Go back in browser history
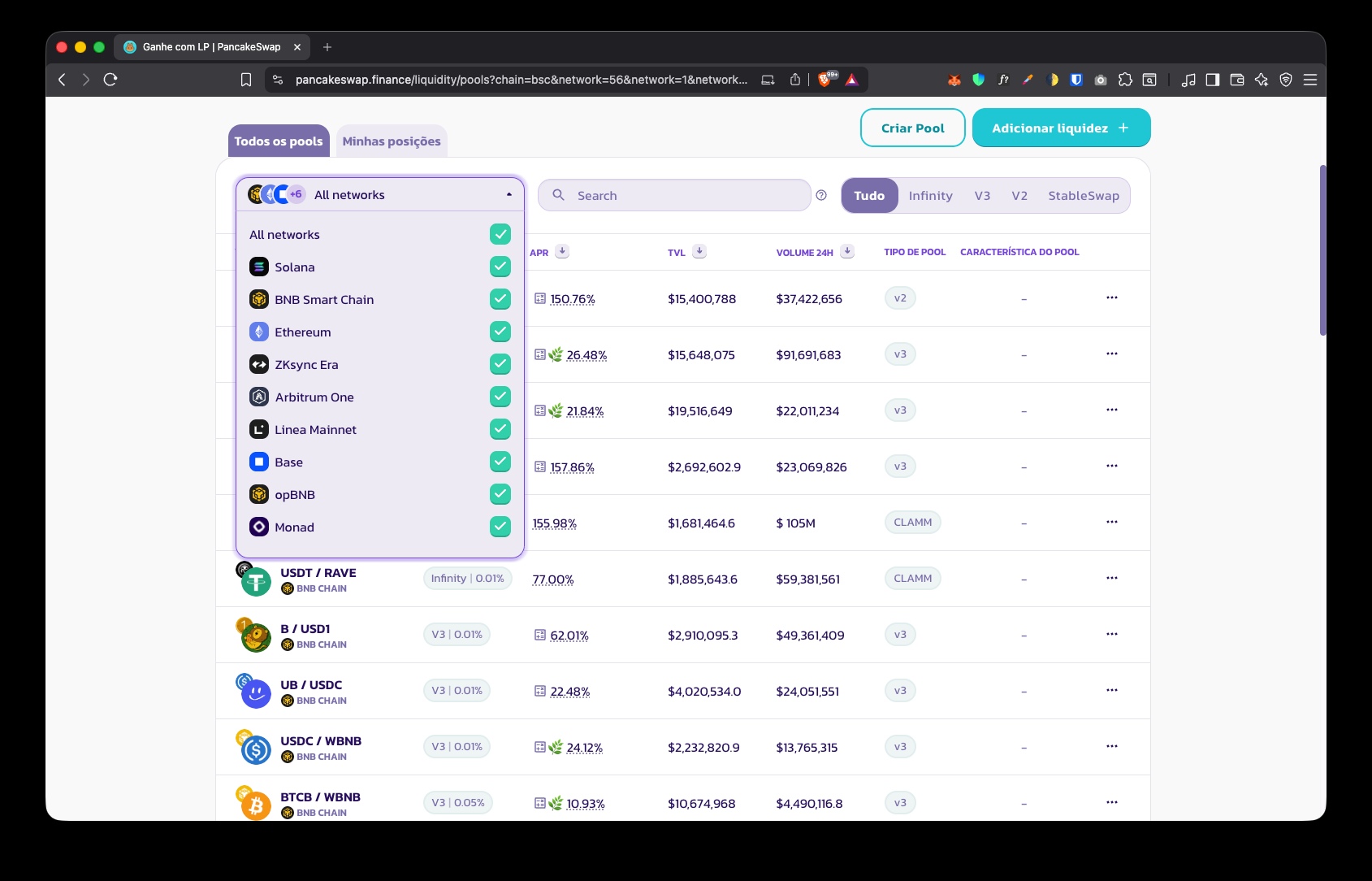The width and height of the screenshot is (1372, 881). [62, 80]
